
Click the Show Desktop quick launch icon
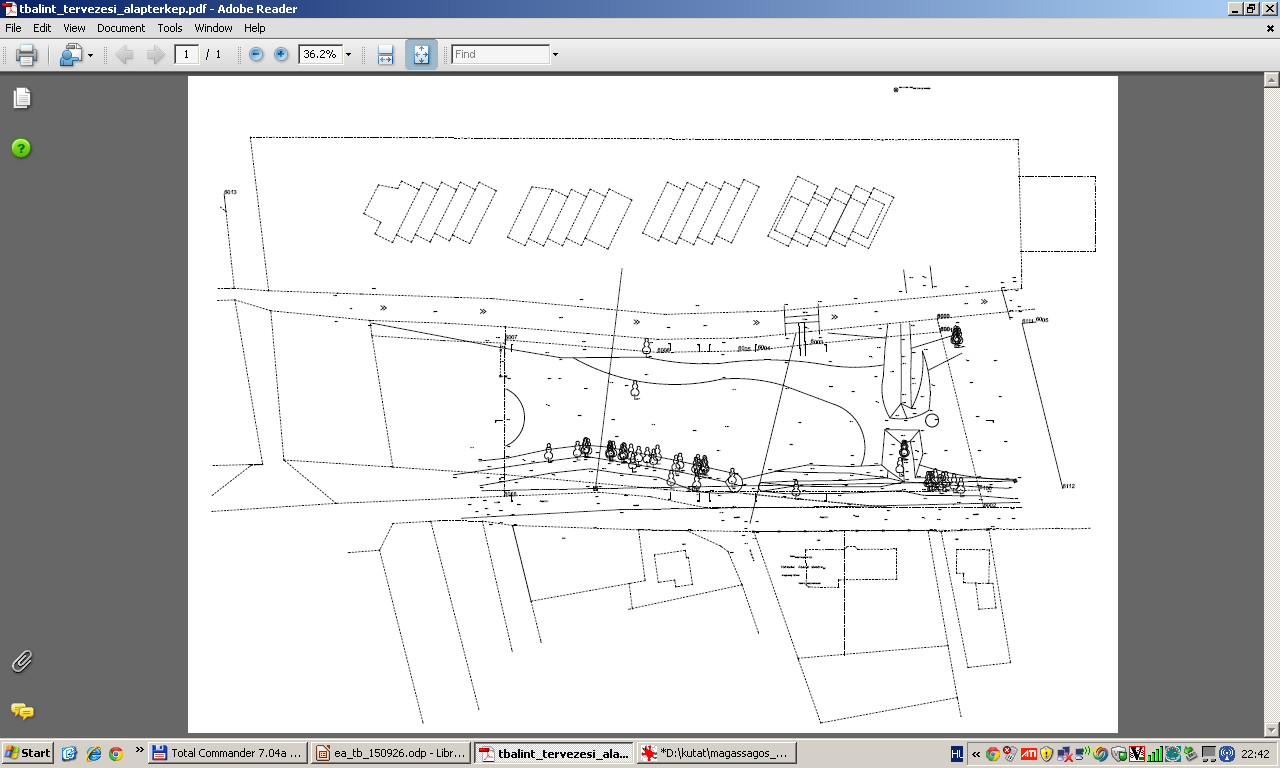[70, 753]
